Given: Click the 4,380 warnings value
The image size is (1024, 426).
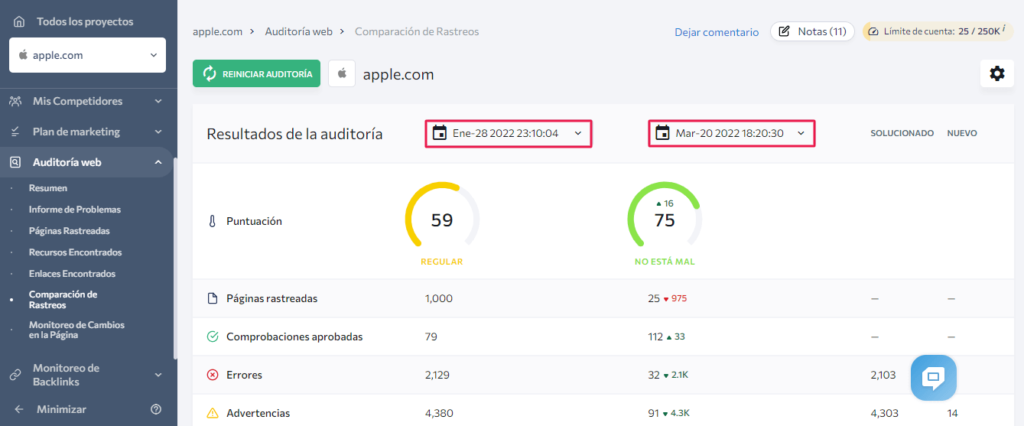Looking at the screenshot, I should 439,414.
